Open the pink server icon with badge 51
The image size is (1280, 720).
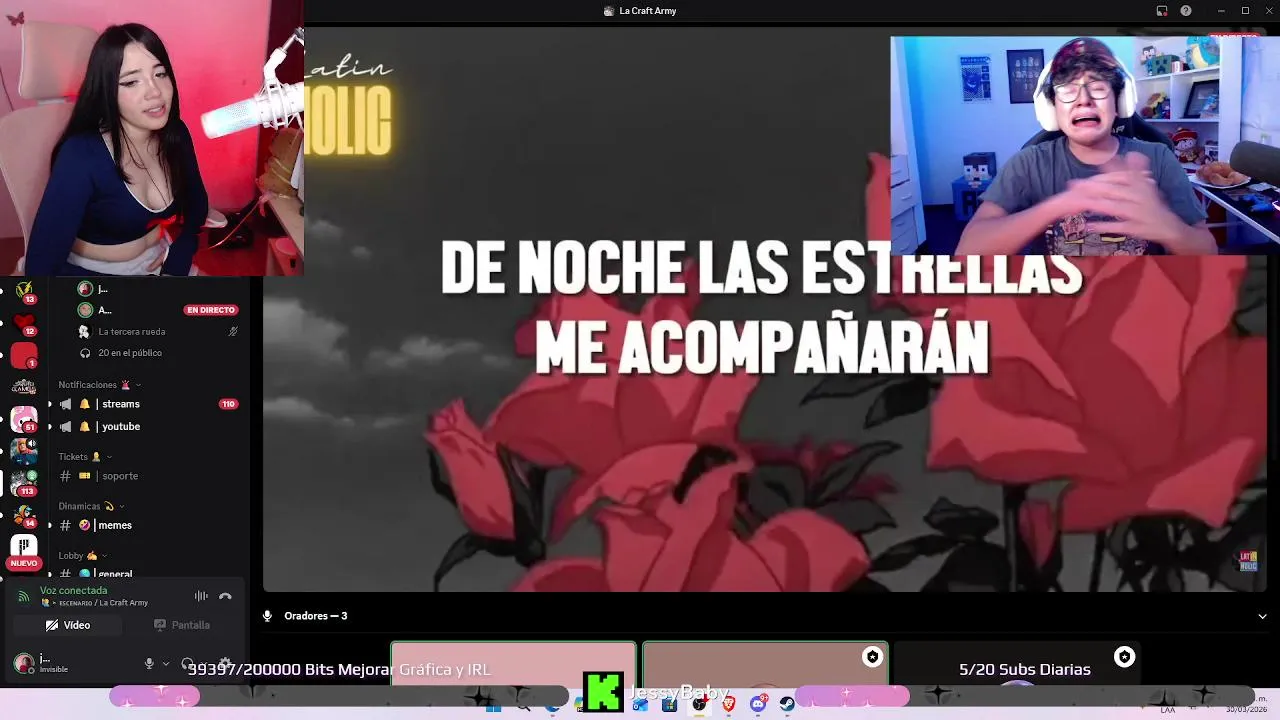coord(24,419)
